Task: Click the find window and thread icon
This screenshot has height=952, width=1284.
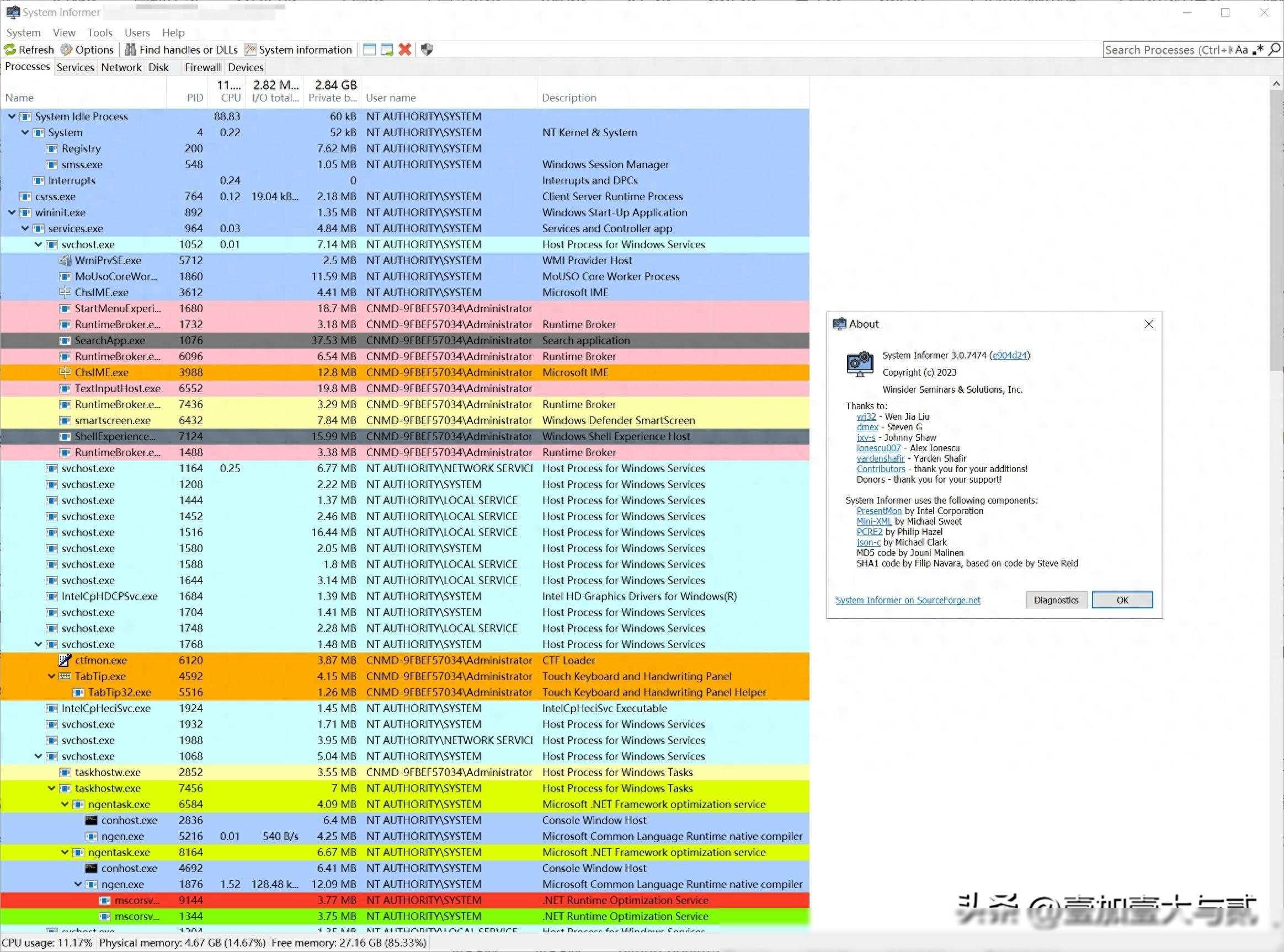Action: pyautogui.click(x=387, y=50)
